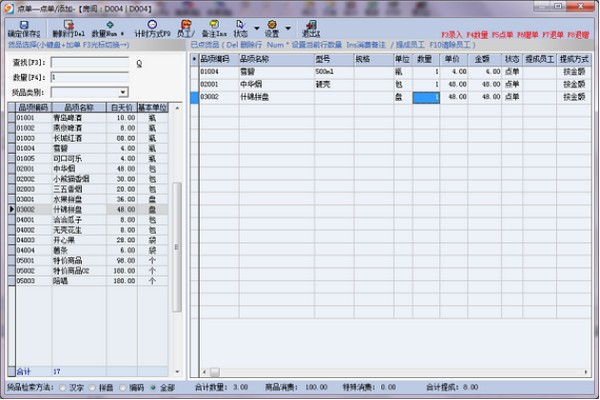
Task: Click the 备注 Ins remark icon
Action: pos(215,24)
